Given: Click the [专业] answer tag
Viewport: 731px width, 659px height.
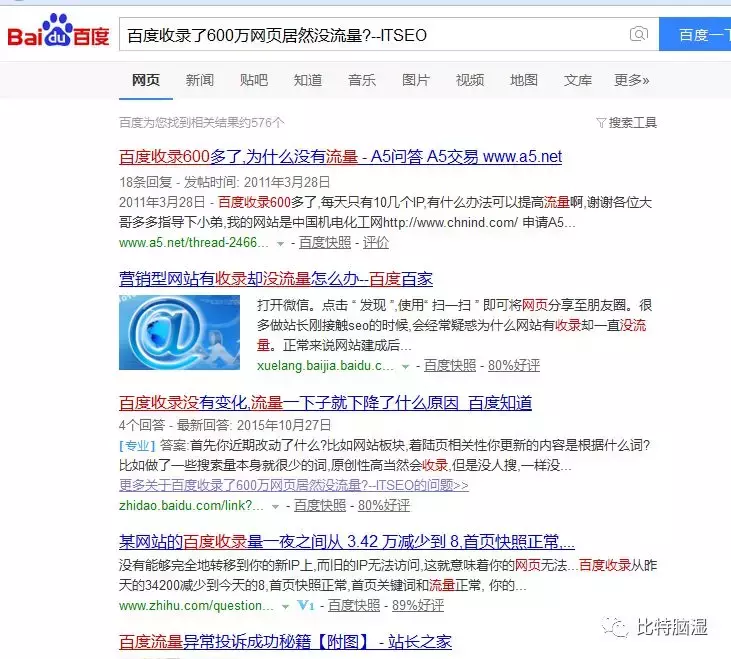Looking at the screenshot, I should pos(137,446).
